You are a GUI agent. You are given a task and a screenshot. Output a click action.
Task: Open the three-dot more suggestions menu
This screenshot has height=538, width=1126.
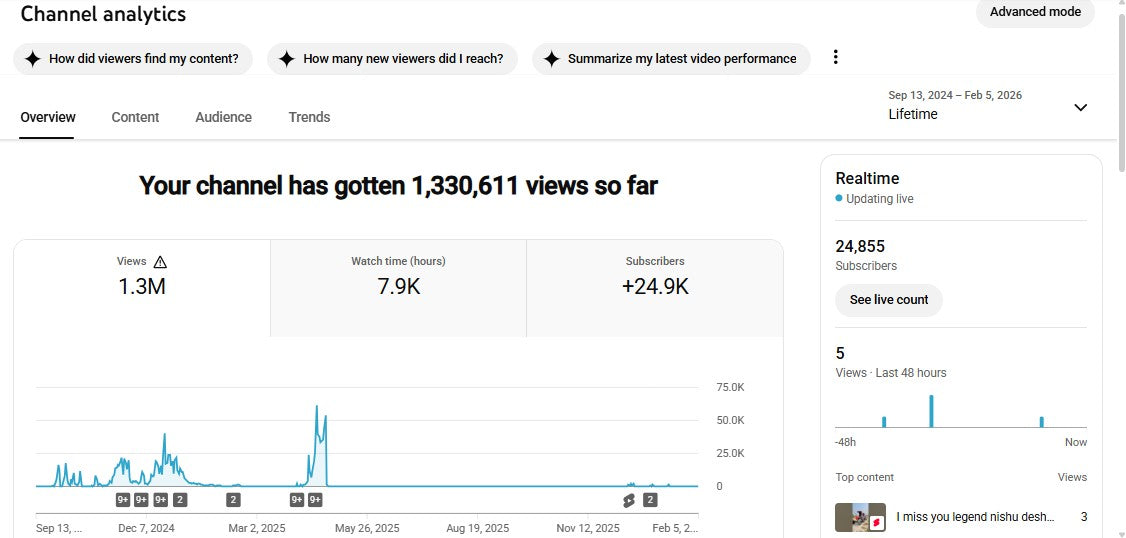tap(836, 58)
